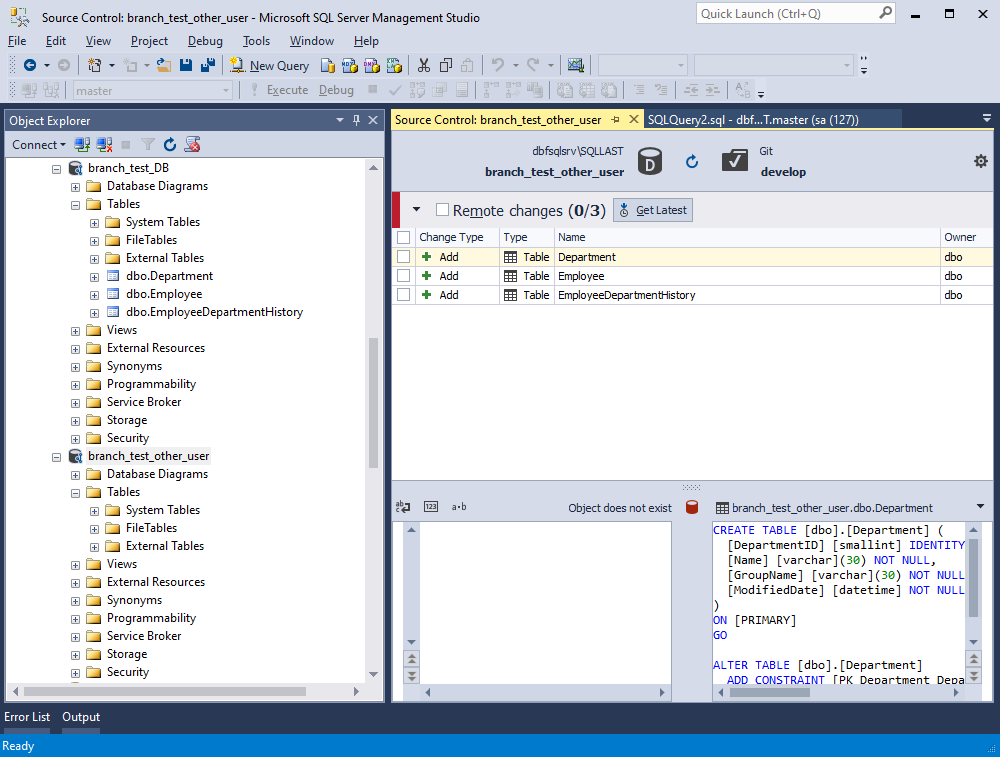The width and height of the screenshot is (1000, 757).
Task: Check the Employee table row checkbox
Action: pos(403,276)
